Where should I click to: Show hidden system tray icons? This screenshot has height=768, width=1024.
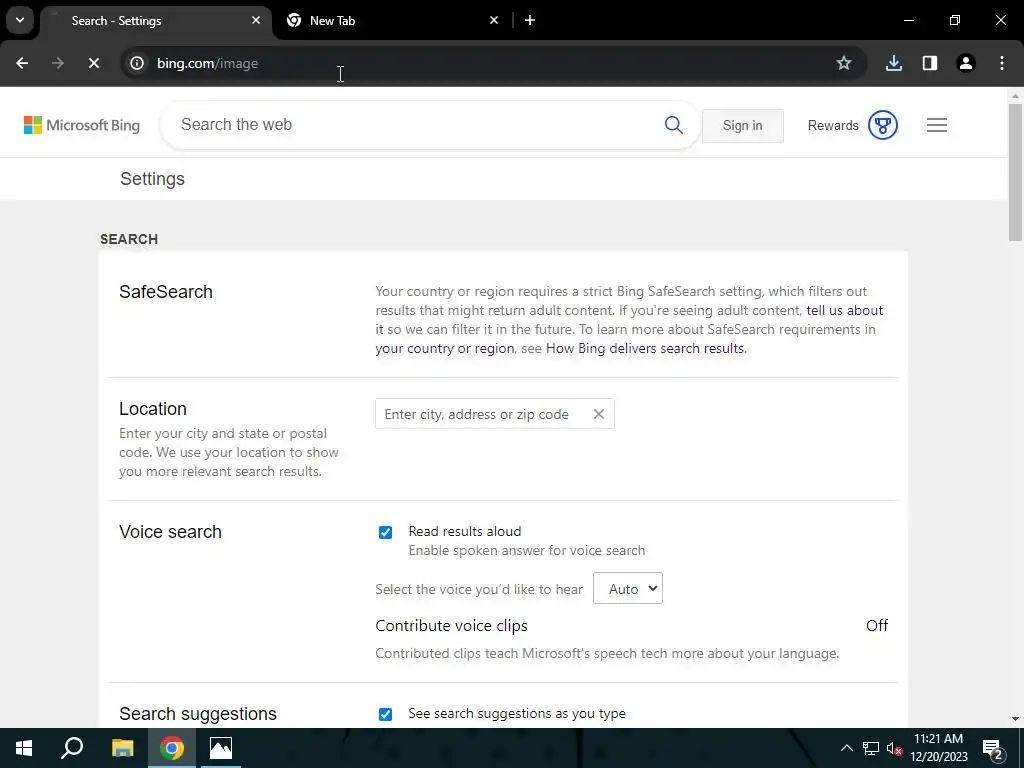846,748
